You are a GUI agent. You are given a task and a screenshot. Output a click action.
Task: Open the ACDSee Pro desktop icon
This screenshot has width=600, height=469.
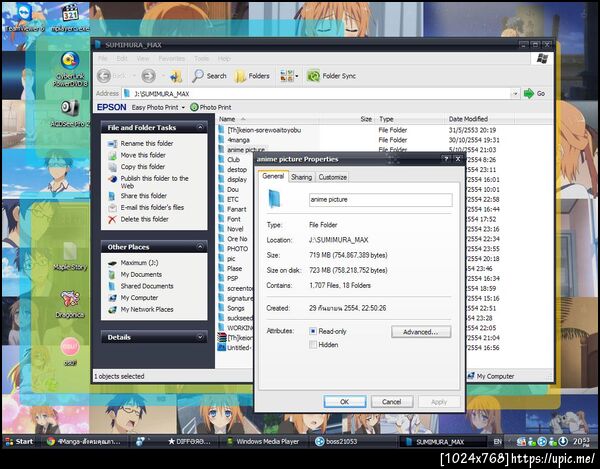70,113
